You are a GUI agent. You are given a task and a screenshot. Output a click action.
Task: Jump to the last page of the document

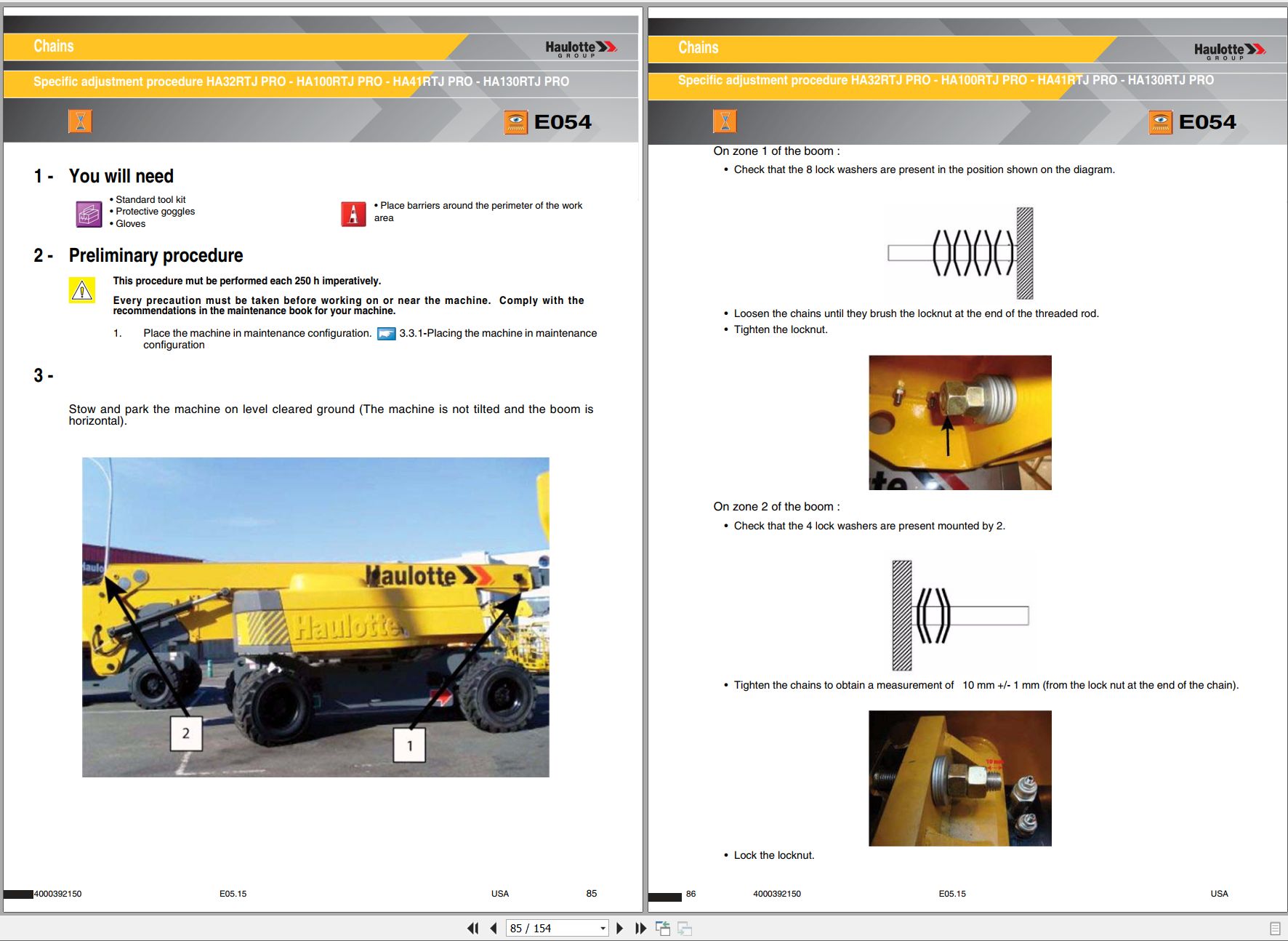640,928
